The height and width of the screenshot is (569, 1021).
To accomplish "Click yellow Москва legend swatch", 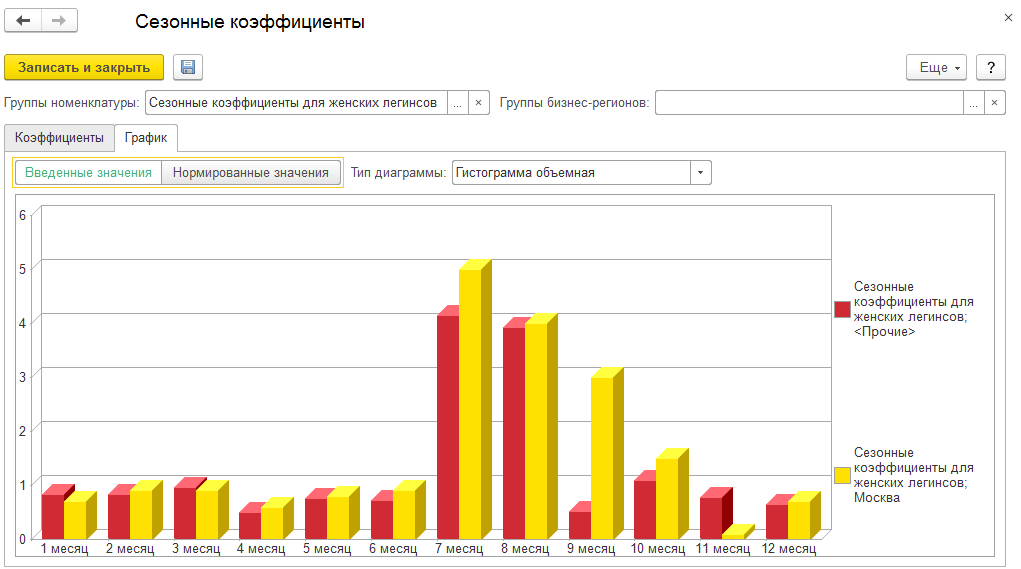I will [x=842, y=475].
